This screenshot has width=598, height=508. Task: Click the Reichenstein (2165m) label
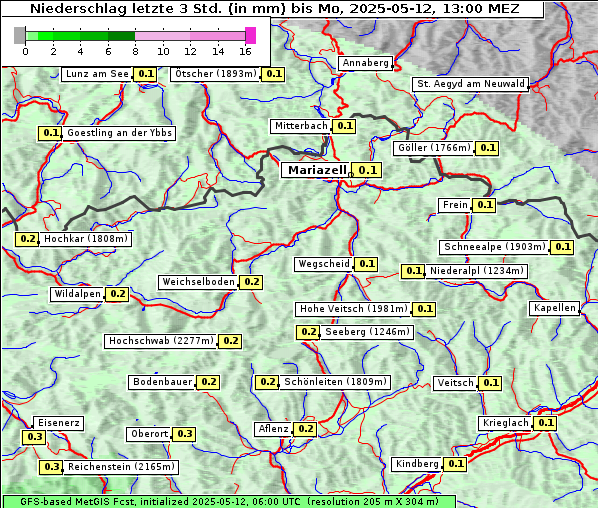(x=121, y=467)
